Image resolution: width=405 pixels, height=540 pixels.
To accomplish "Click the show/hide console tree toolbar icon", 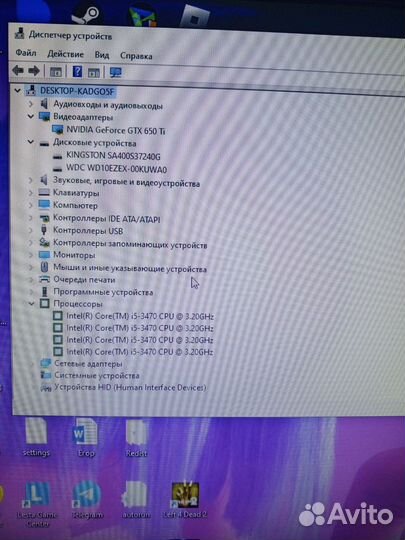I will click(x=56, y=72).
